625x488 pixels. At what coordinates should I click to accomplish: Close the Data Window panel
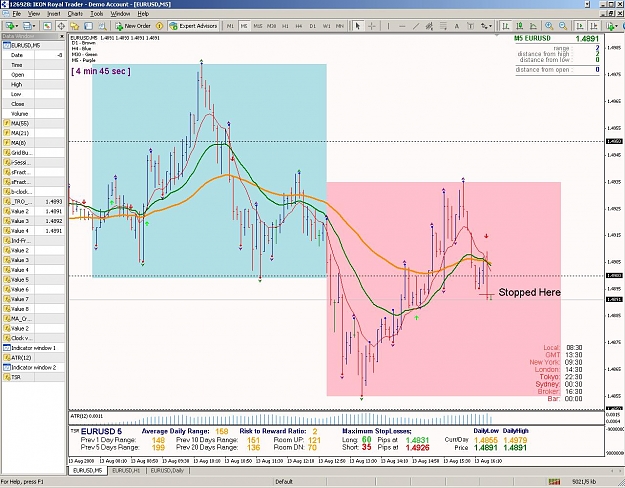[x=62, y=36]
